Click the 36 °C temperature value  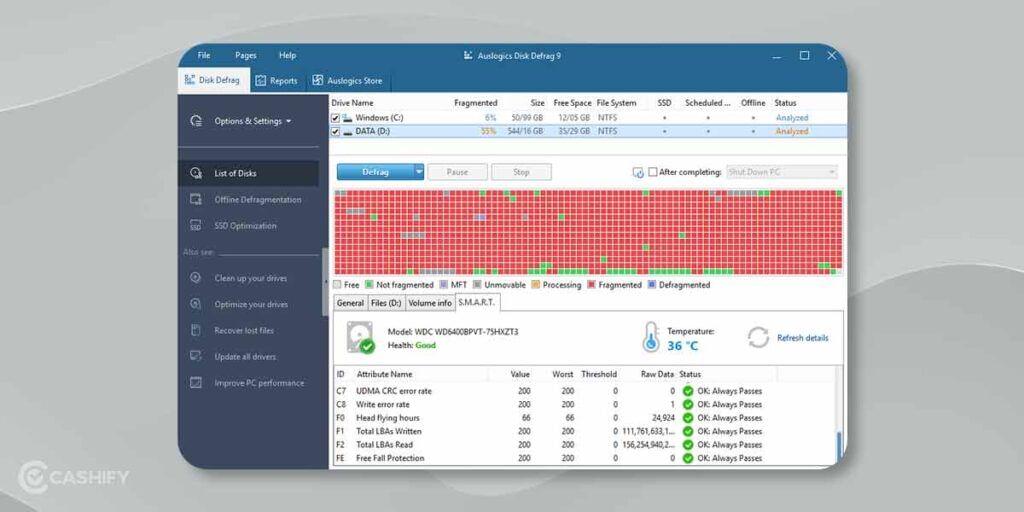683,345
